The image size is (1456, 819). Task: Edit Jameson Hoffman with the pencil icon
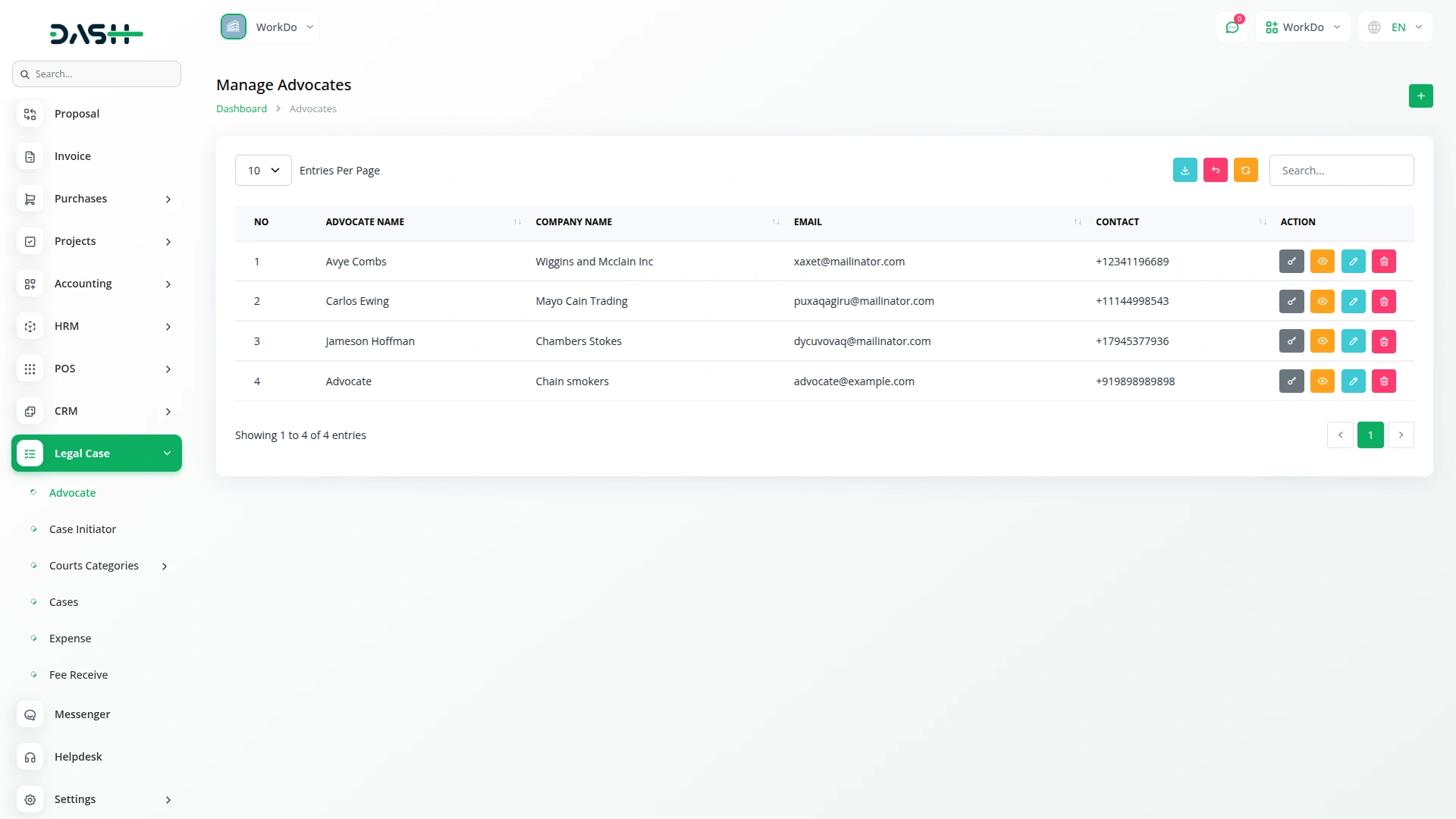click(x=1353, y=341)
